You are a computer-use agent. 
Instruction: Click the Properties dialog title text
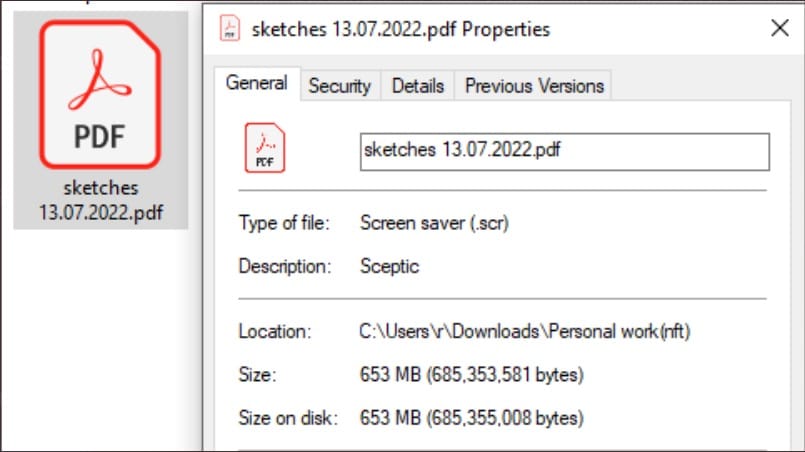coord(400,29)
